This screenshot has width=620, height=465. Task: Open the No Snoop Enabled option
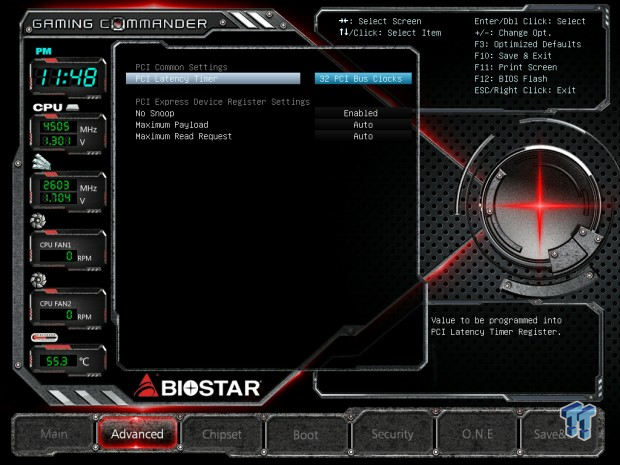[363, 113]
